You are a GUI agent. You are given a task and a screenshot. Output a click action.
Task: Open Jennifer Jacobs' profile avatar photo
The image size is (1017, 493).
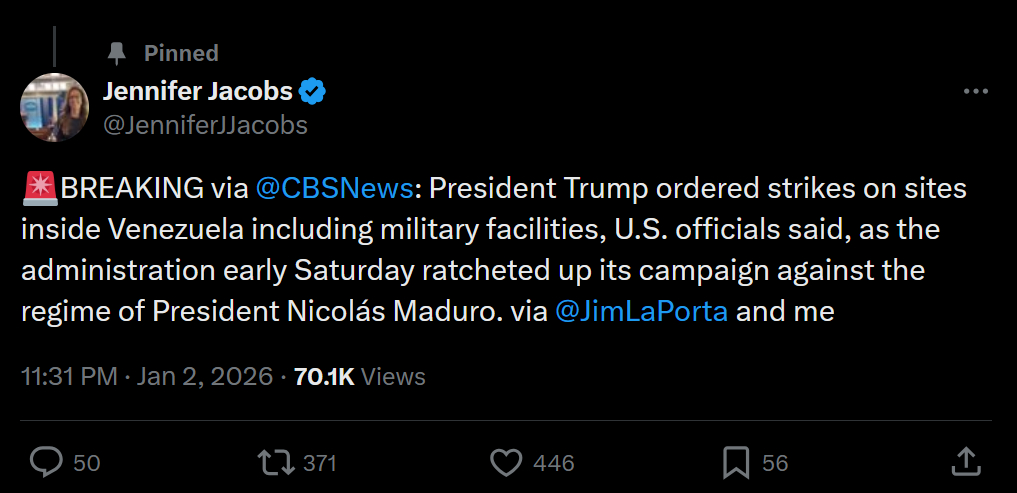click(x=55, y=107)
